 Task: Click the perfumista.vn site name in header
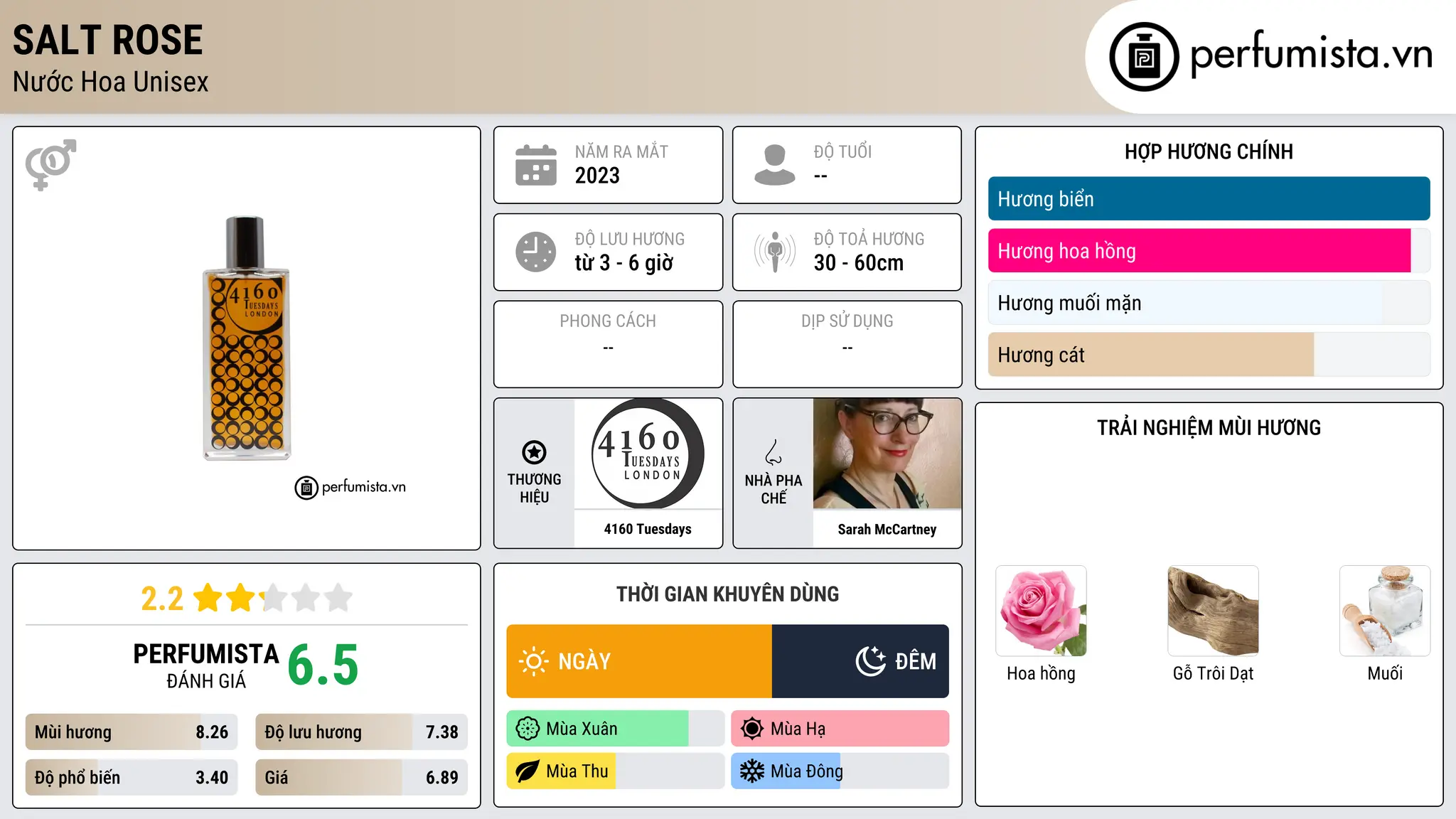(x=1311, y=54)
